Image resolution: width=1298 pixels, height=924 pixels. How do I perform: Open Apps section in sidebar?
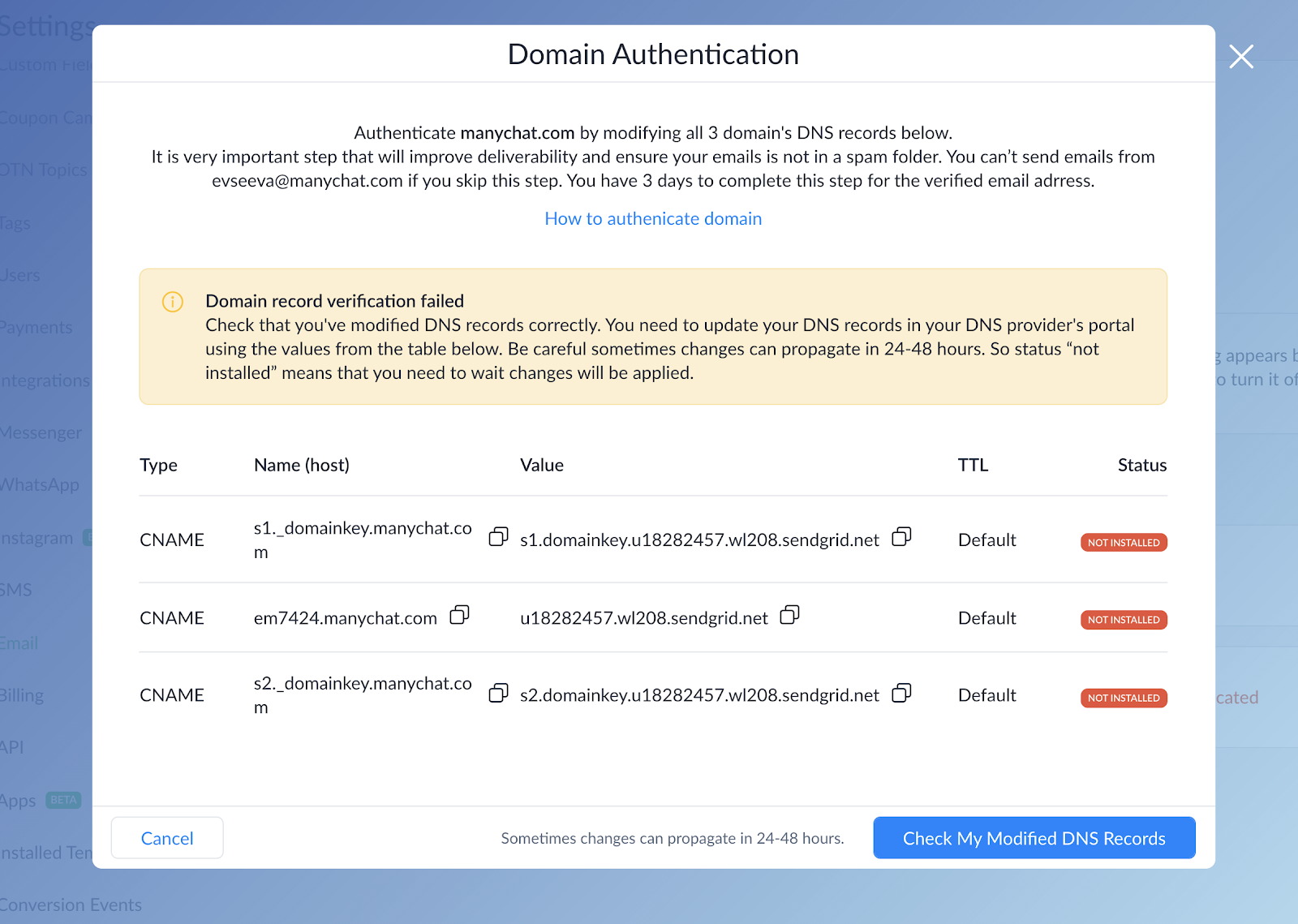click(19, 801)
